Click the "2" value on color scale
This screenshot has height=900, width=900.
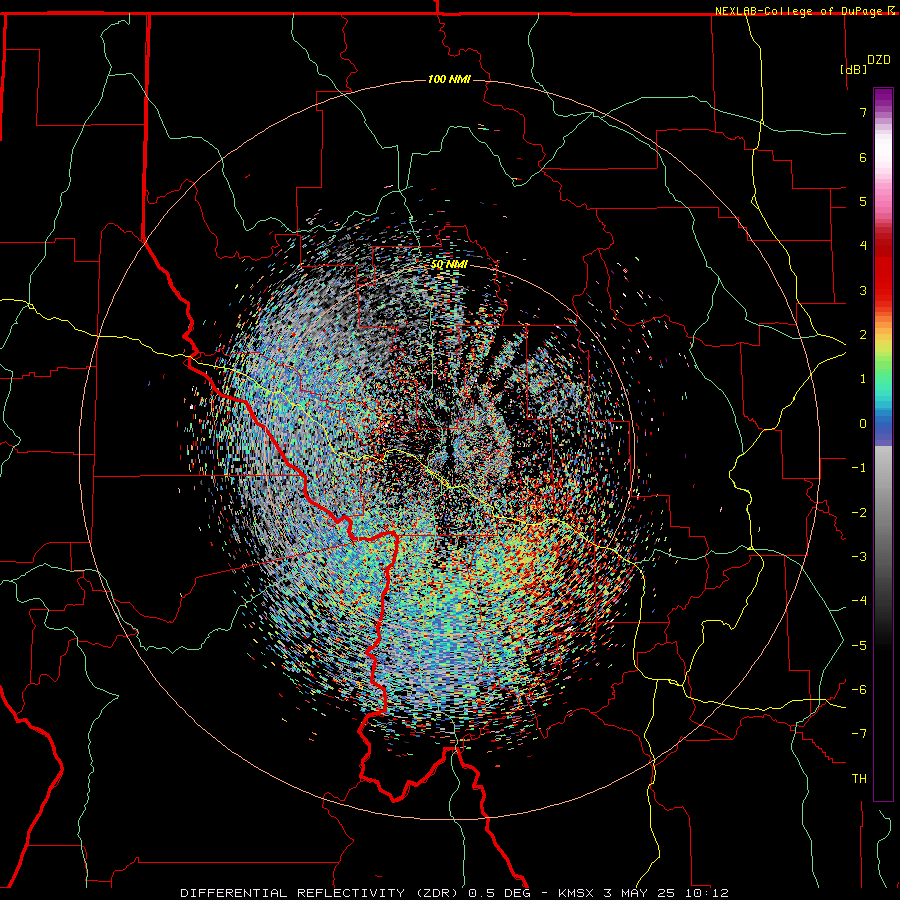[x=863, y=335]
